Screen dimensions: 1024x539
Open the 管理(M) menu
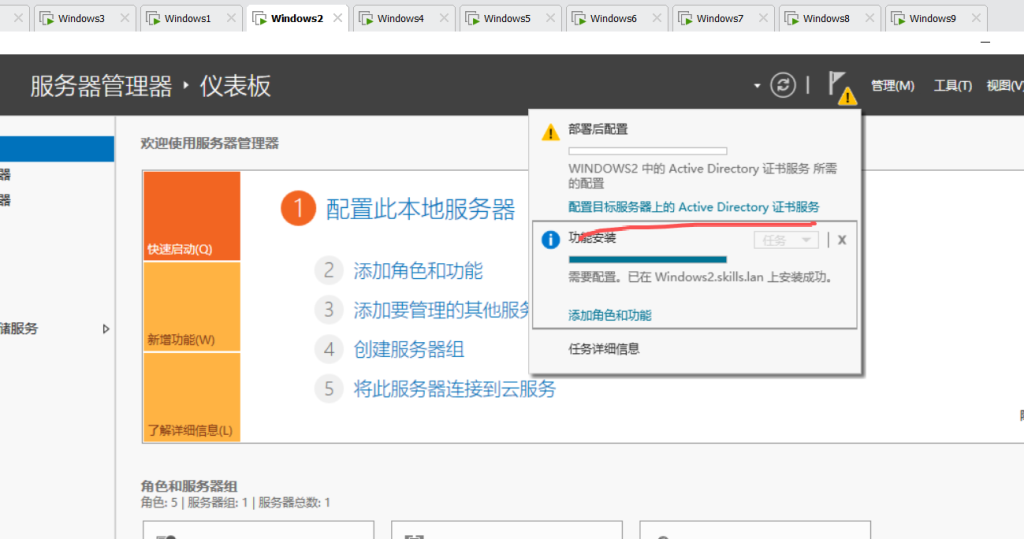click(892, 87)
